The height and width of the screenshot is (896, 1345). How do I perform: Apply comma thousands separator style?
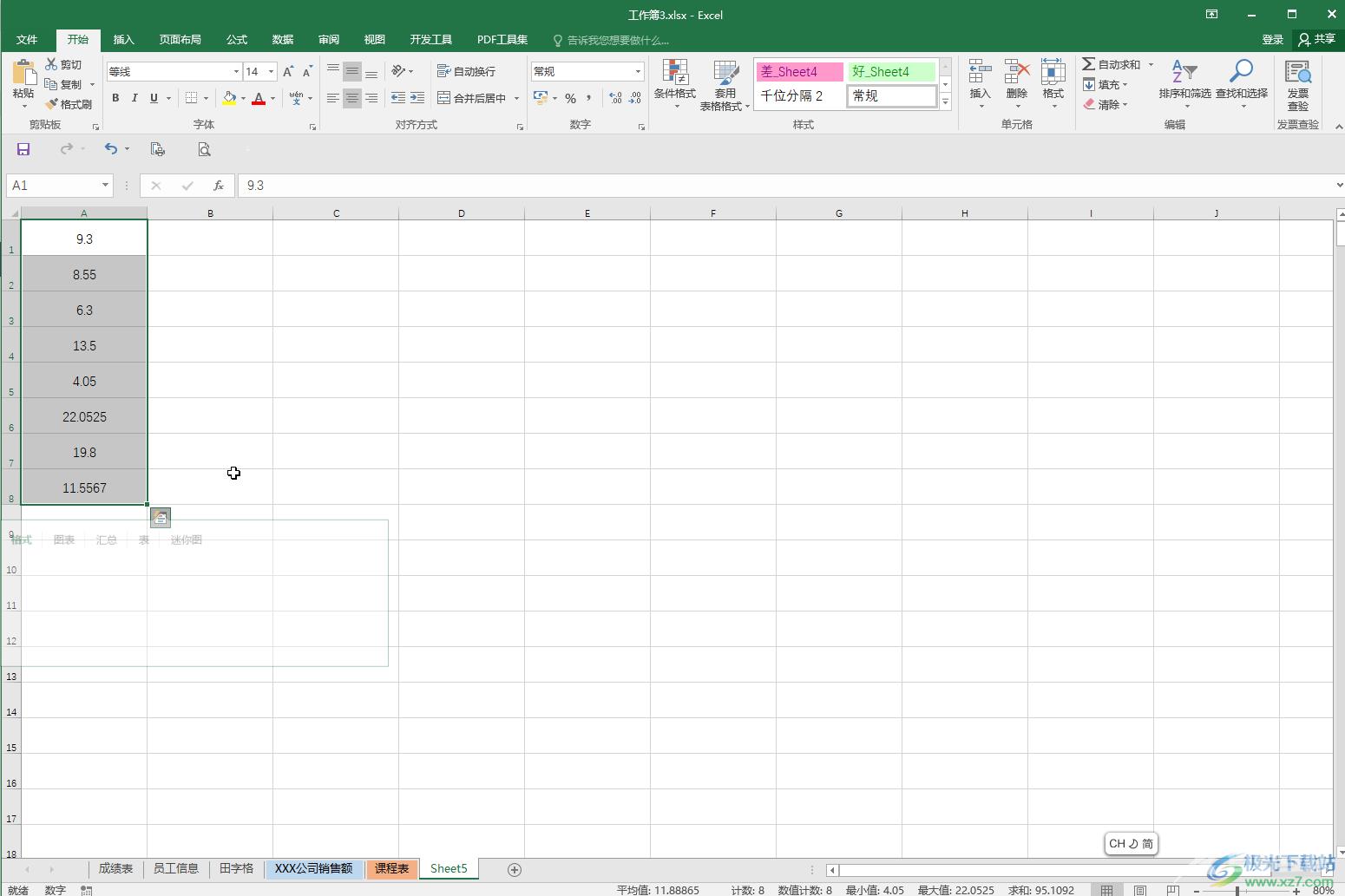pyautogui.click(x=589, y=98)
